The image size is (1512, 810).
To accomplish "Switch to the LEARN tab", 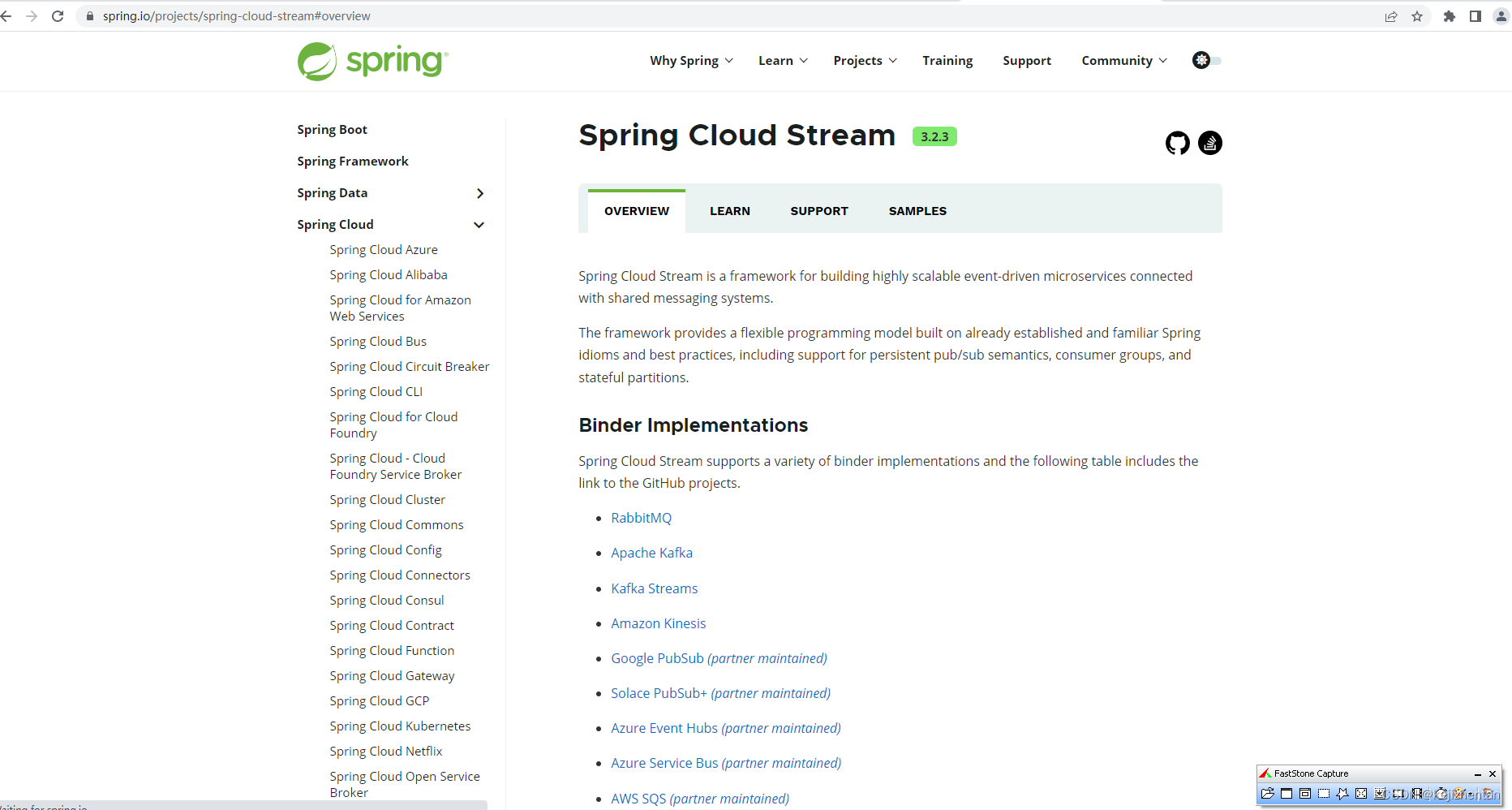I will click(730, 211).
